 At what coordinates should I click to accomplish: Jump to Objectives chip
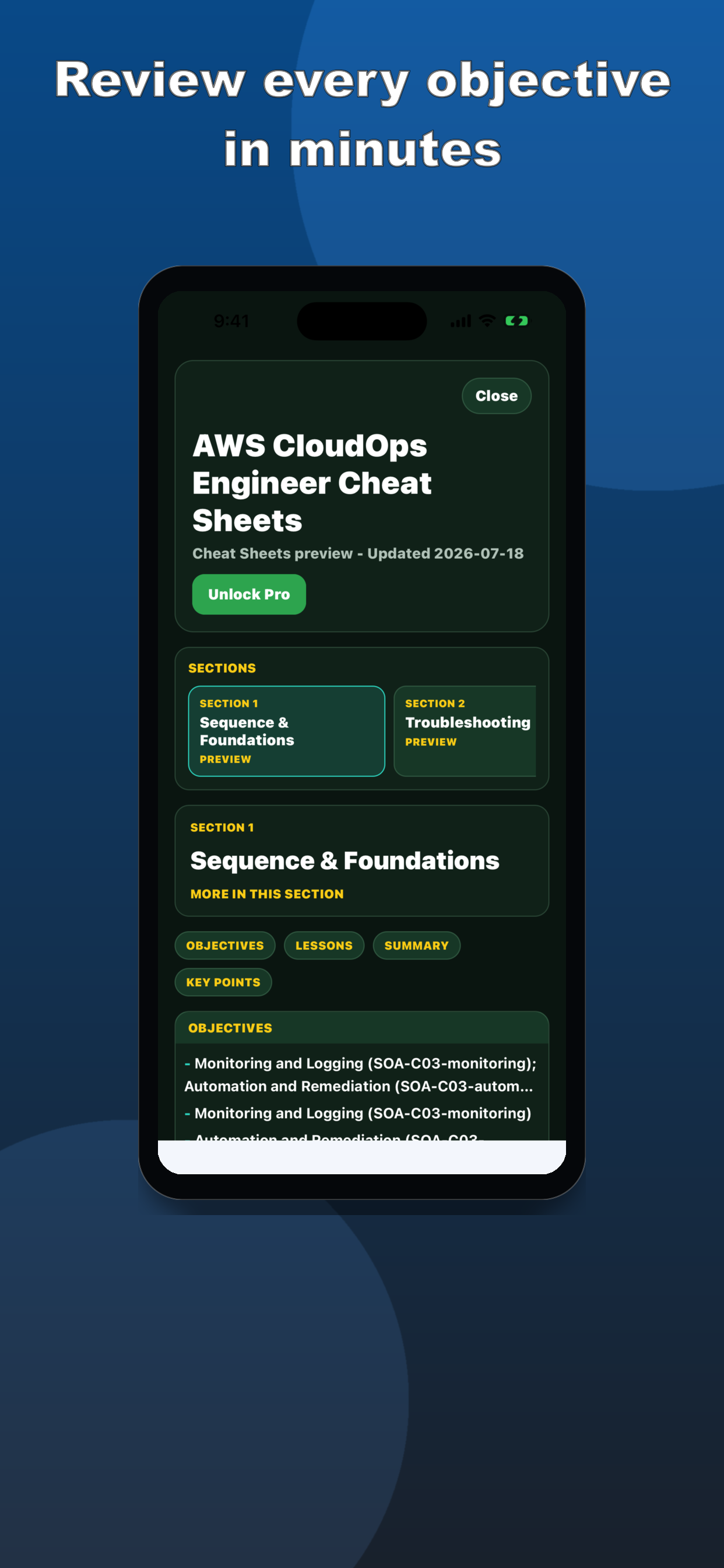point(225,946)
